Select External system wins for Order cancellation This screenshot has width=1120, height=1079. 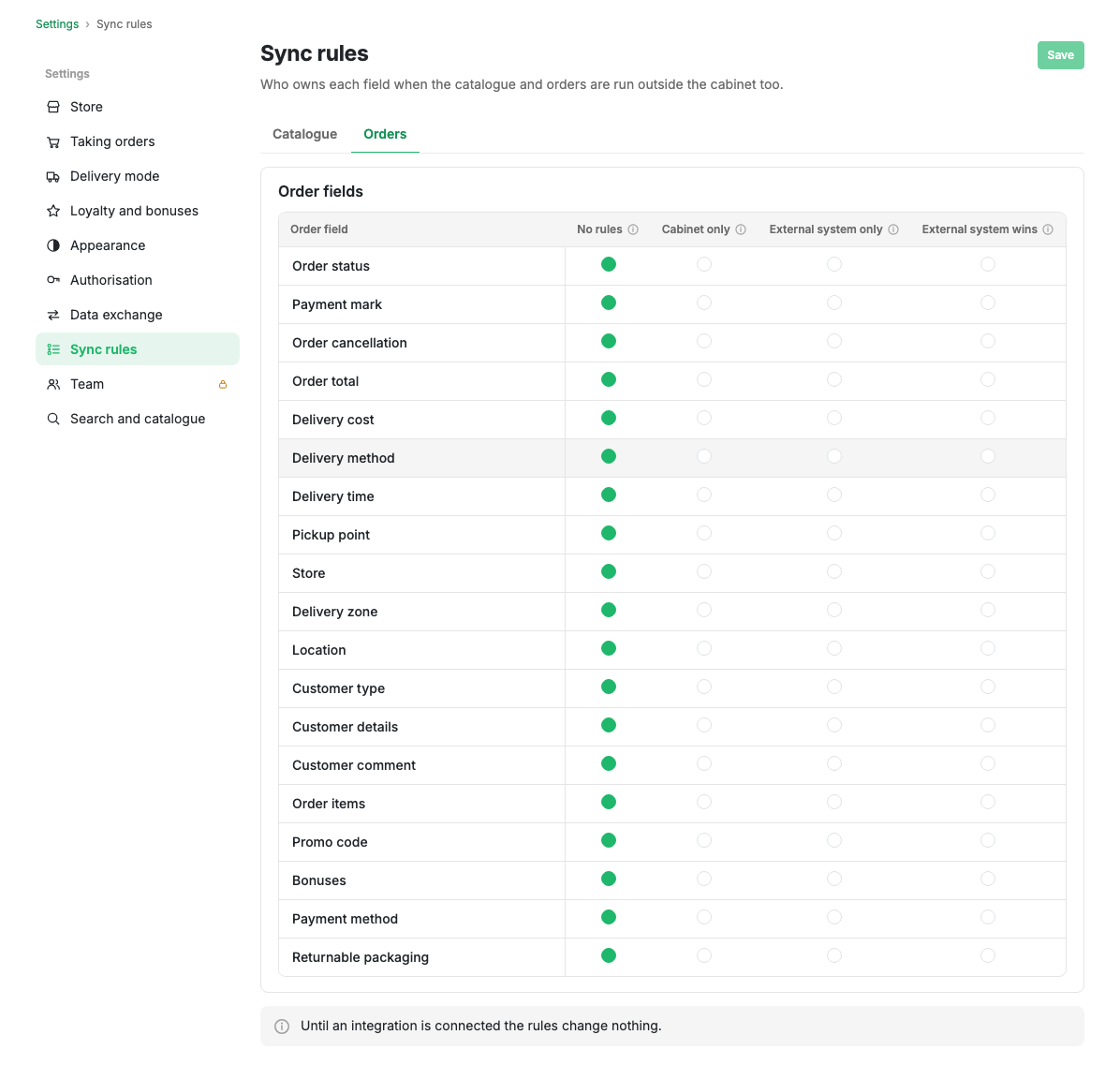988,342
